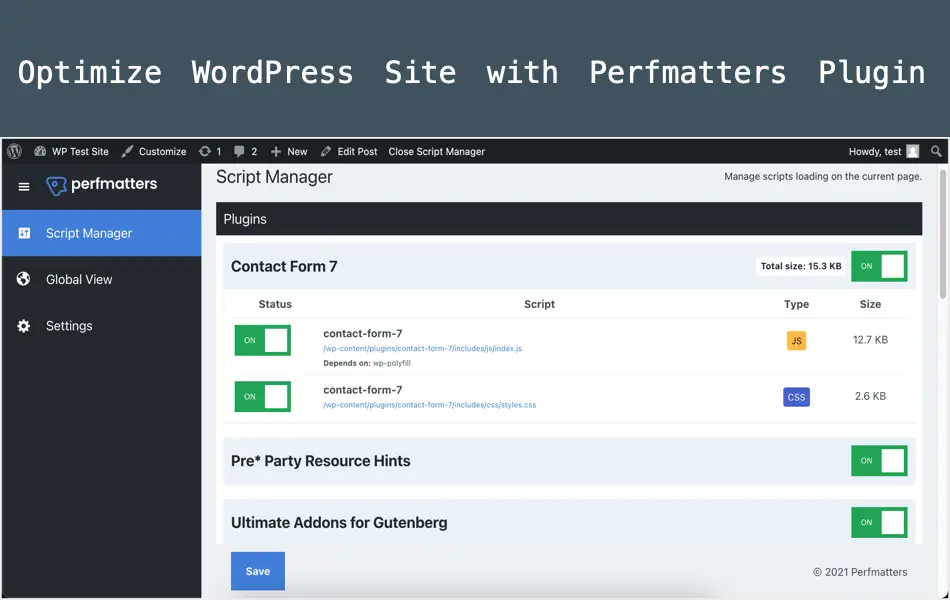
Task: Click the Status column header
Action: coord(275,304)
